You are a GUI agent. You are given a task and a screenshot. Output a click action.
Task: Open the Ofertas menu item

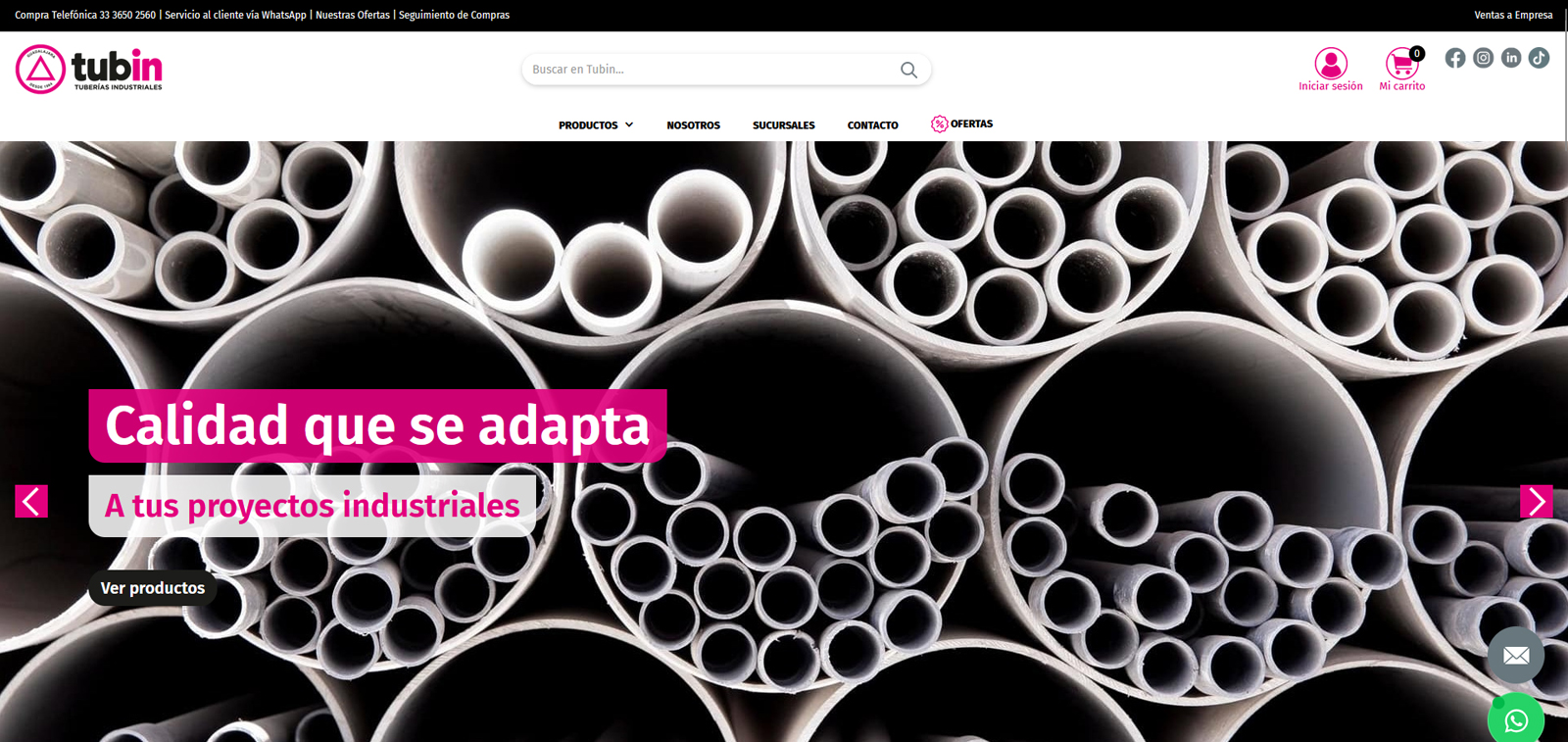click(x=962, y=124)
